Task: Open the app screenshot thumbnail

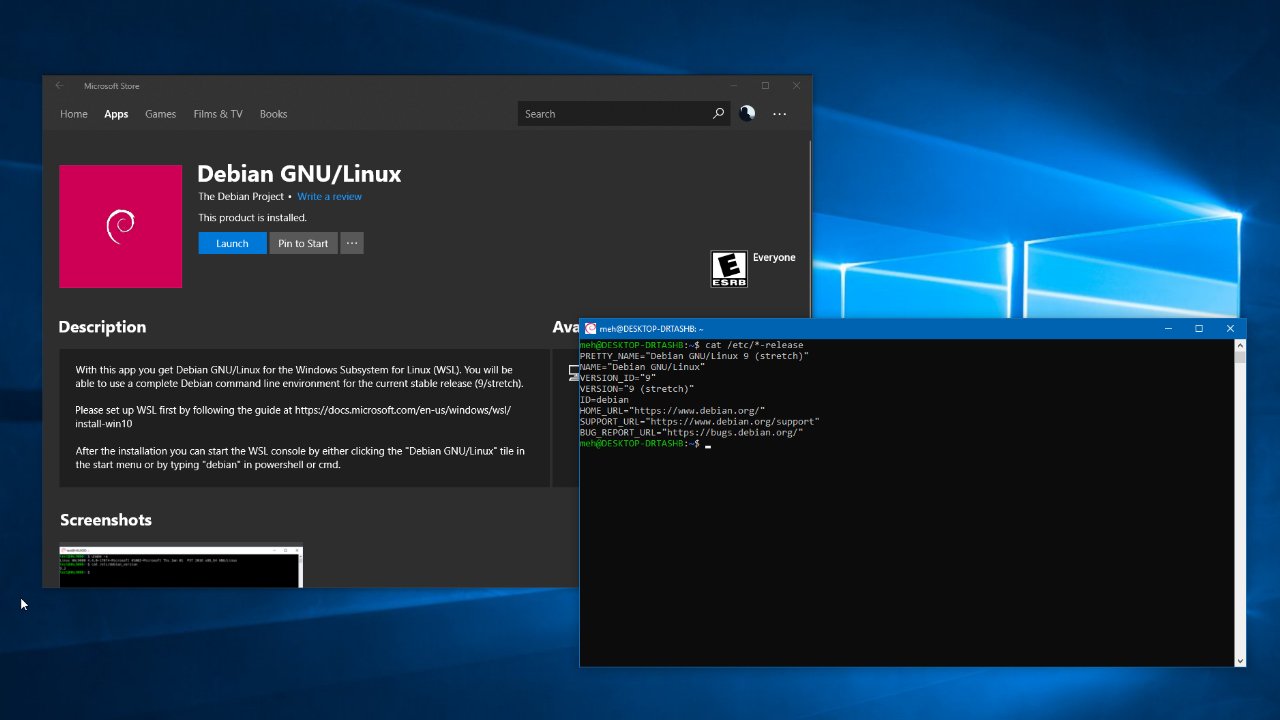Action: pyautogui.click(x=181, y=565)
